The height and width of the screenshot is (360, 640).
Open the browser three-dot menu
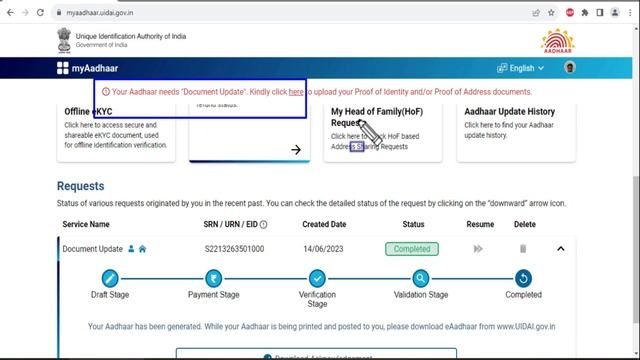630,13
